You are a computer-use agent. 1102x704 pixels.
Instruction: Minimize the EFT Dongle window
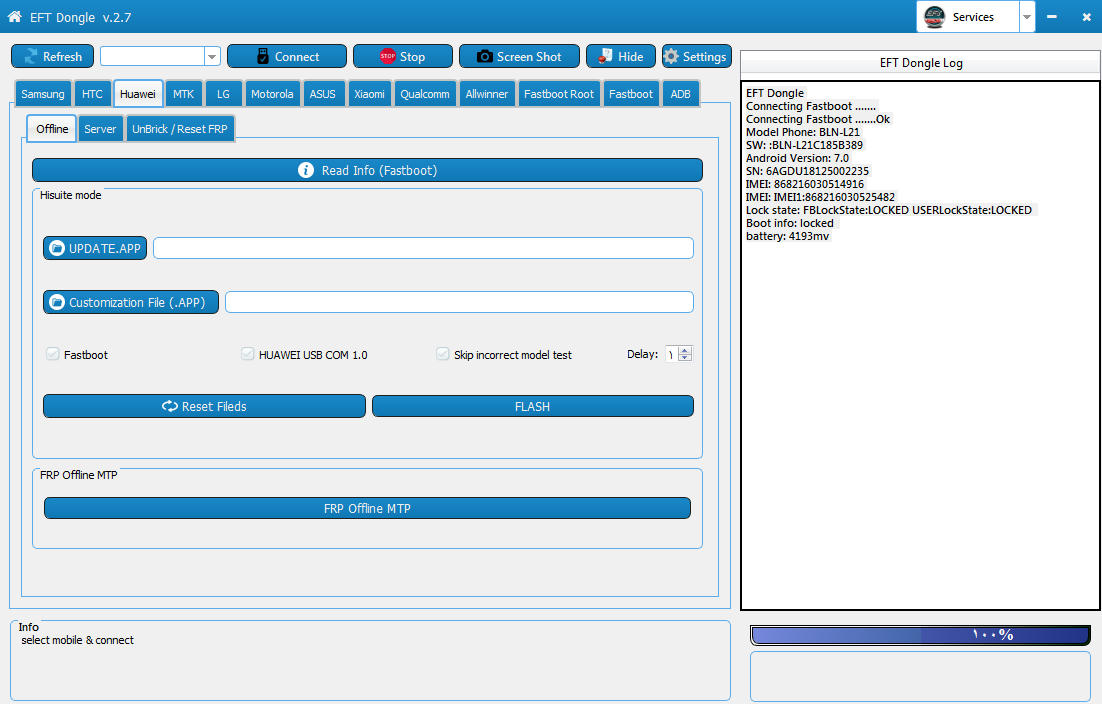click(x=1051, y=16)
